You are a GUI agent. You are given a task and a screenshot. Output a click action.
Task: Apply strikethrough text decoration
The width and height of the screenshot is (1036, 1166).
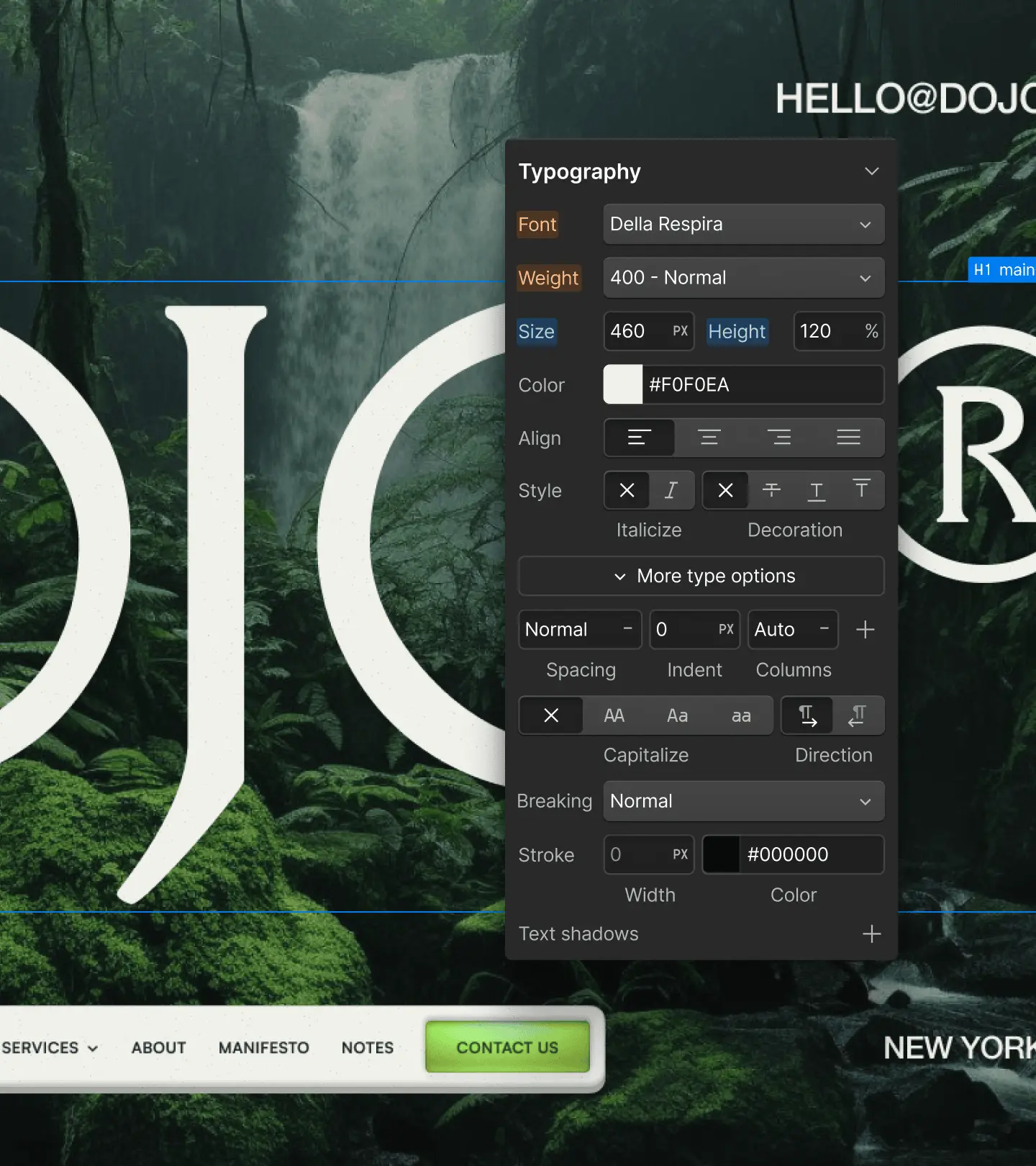pyautogui.click(x=771, y=491)
